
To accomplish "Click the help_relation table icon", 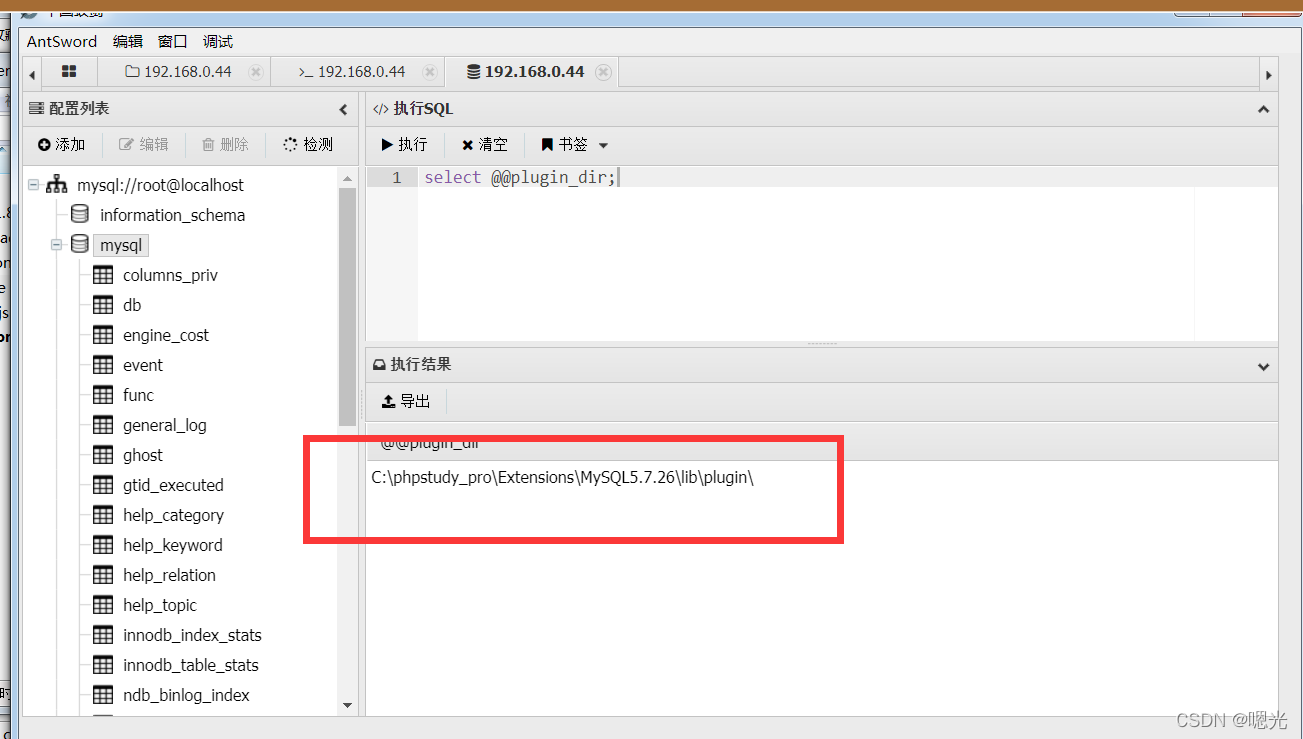I will [x=102, y=575].
